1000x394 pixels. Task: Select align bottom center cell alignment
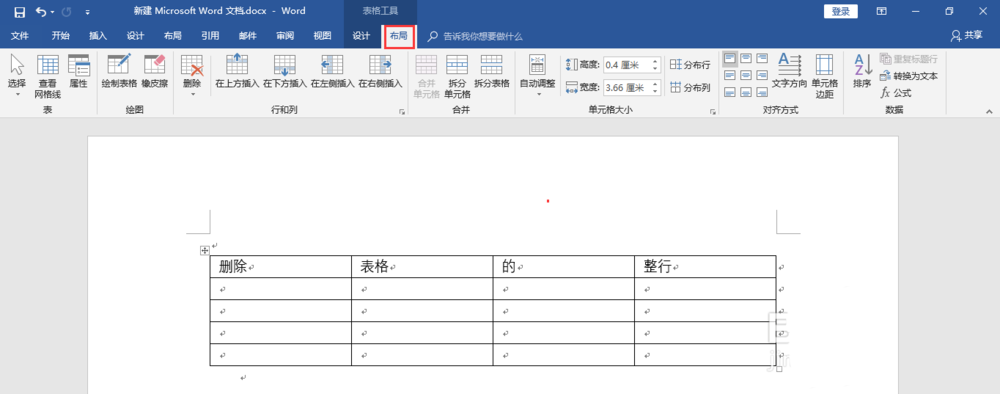click(x=746, y=92)
